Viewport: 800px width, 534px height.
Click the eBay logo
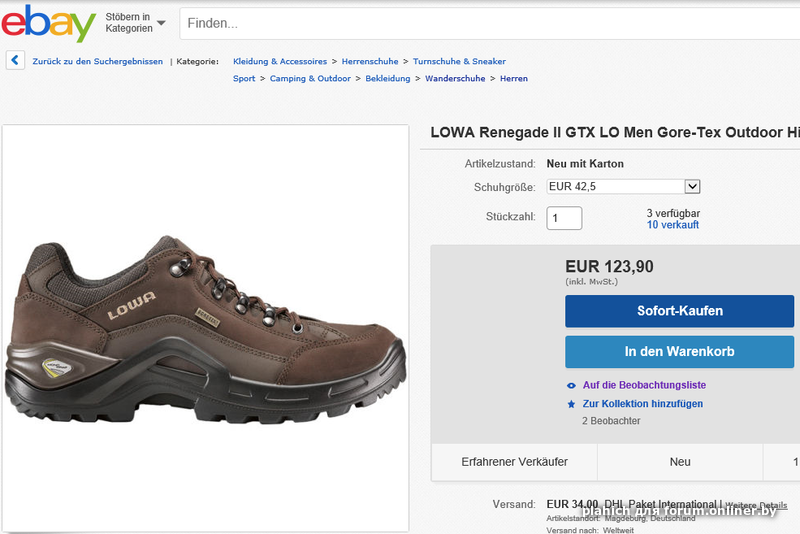click(48, 23)
